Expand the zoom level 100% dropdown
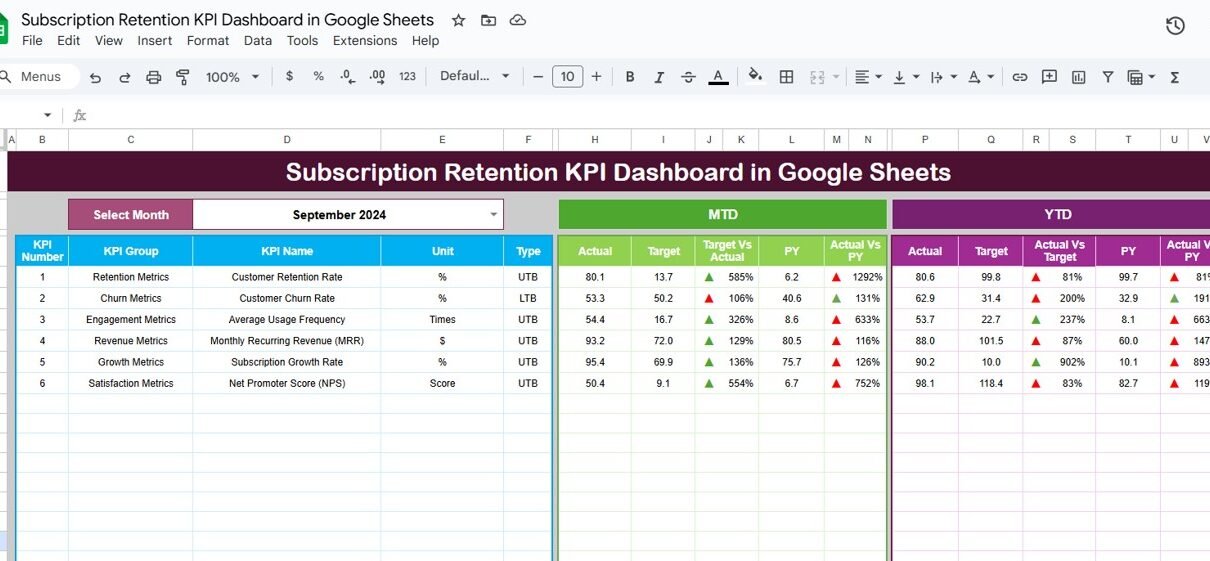This screenshot has width=1210, height=561. click(x=232, y=77)
